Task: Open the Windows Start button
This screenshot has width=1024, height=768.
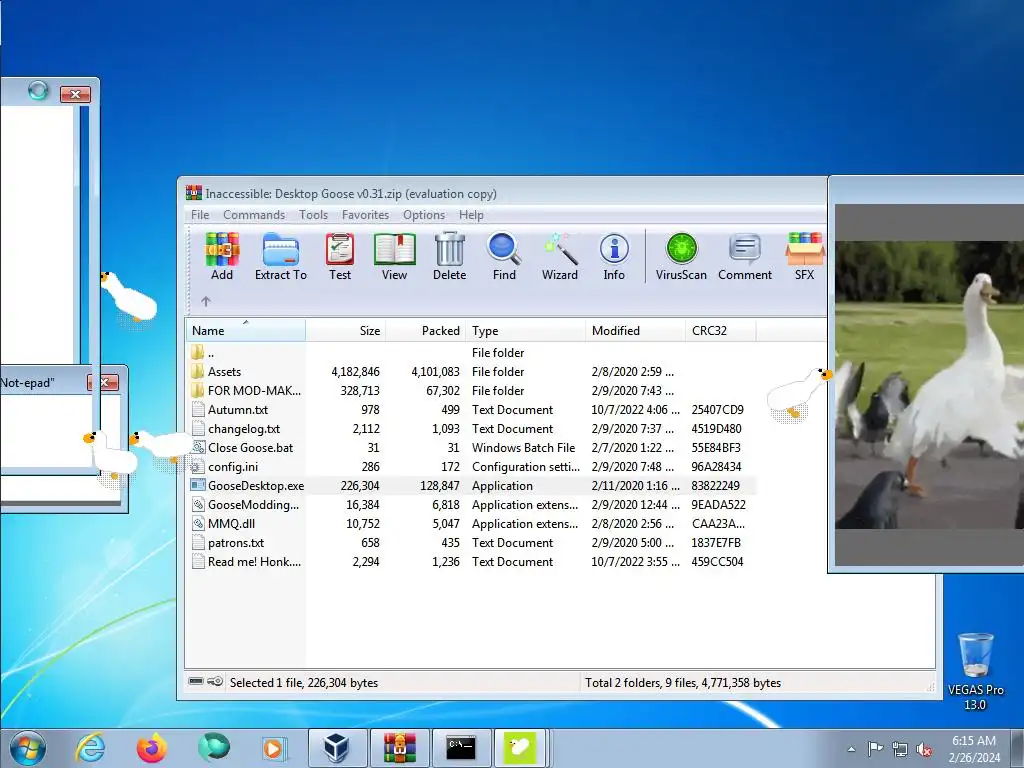Action: (27, 748)
